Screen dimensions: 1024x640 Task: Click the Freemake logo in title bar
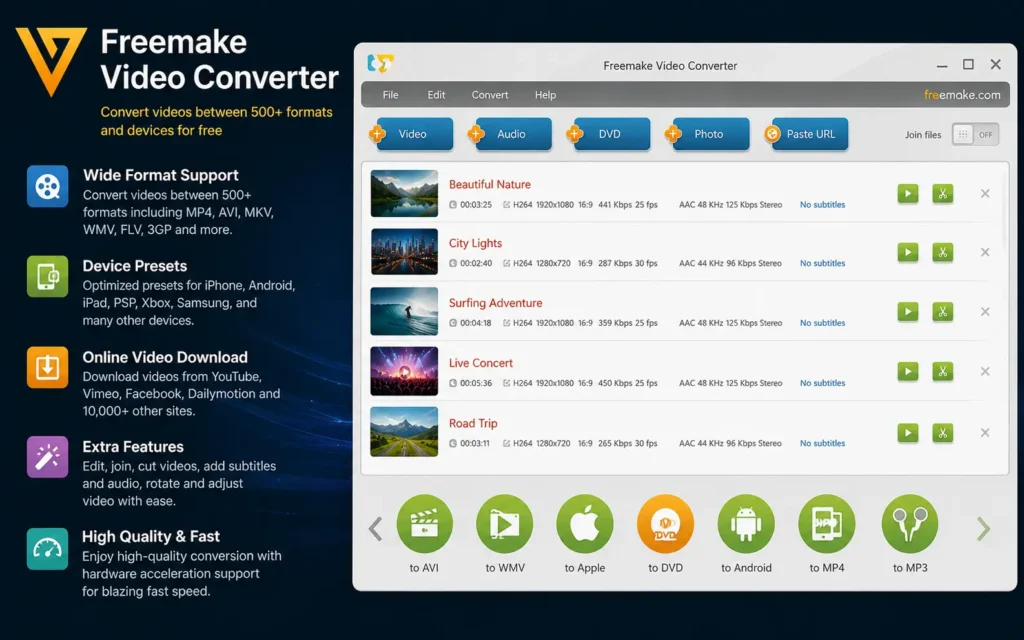point(381,63)
